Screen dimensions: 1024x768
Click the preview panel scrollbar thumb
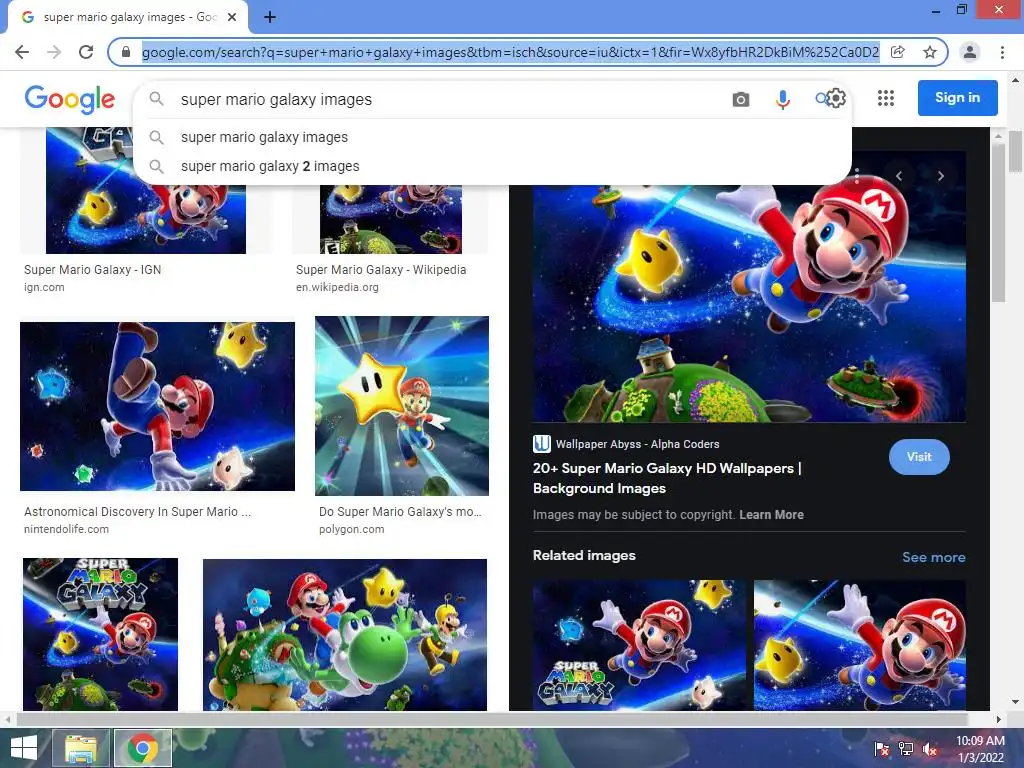coord(998,222)
